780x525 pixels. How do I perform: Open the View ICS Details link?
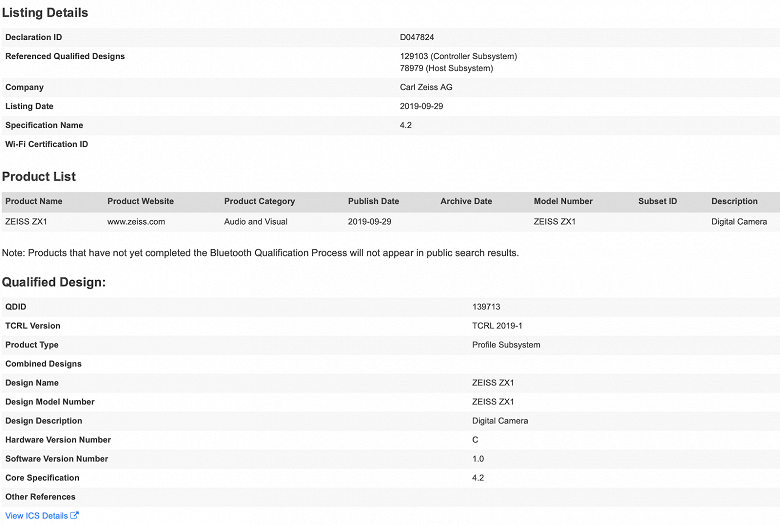click(x=36, y=516)
